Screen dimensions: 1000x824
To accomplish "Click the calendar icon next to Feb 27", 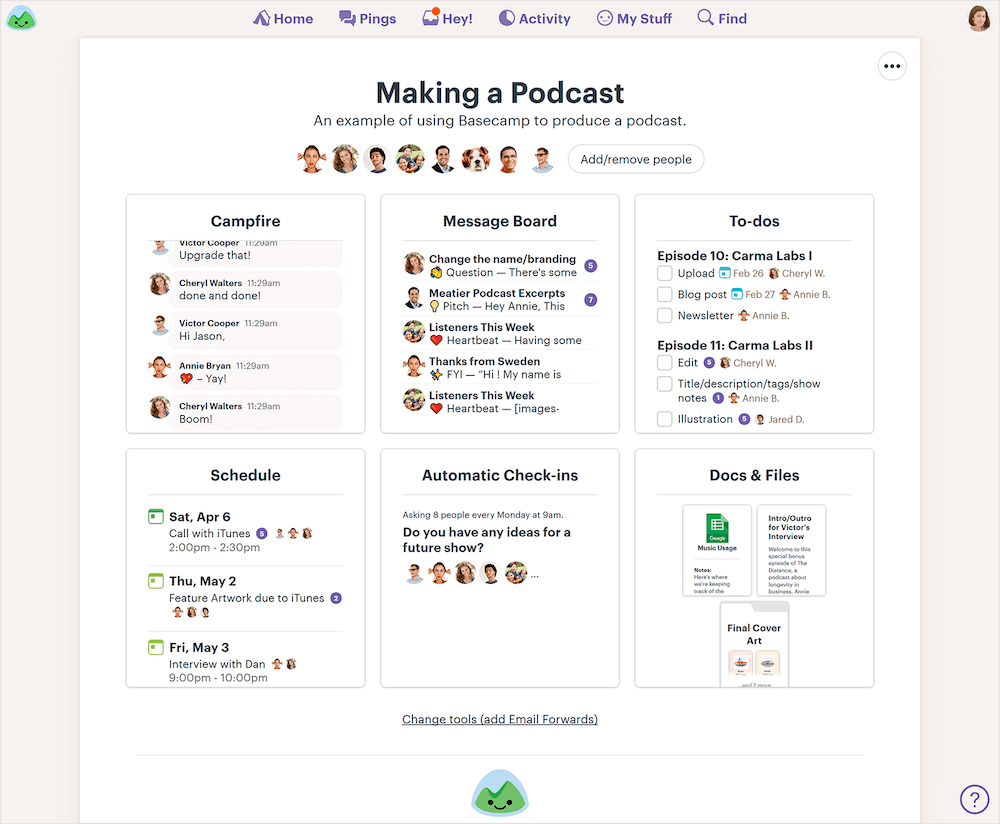I will pos(737,294).
